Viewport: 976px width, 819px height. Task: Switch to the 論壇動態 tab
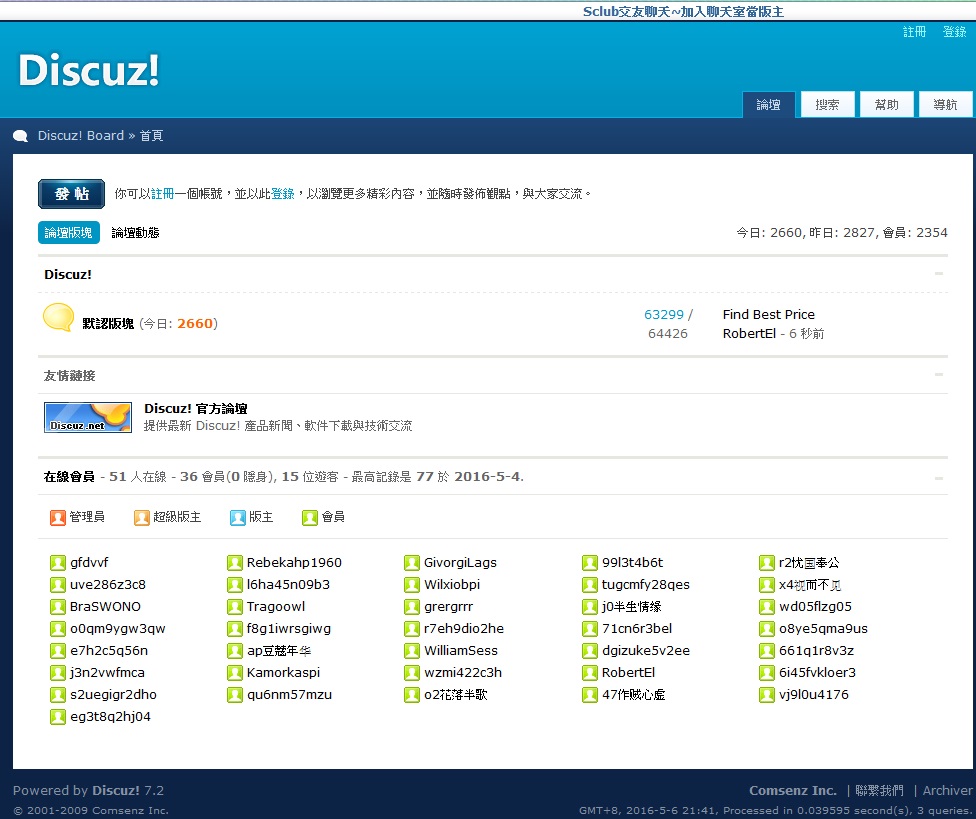point(136,233)
